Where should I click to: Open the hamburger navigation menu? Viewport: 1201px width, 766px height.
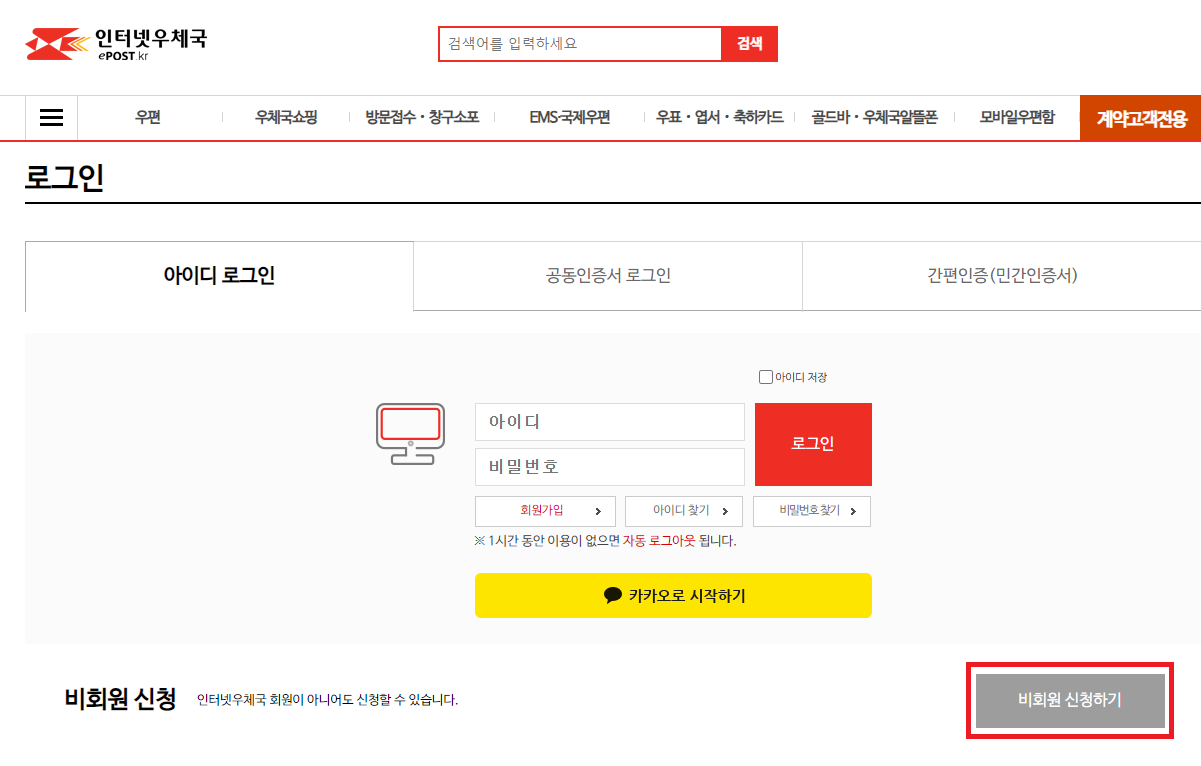click(51, 117)
